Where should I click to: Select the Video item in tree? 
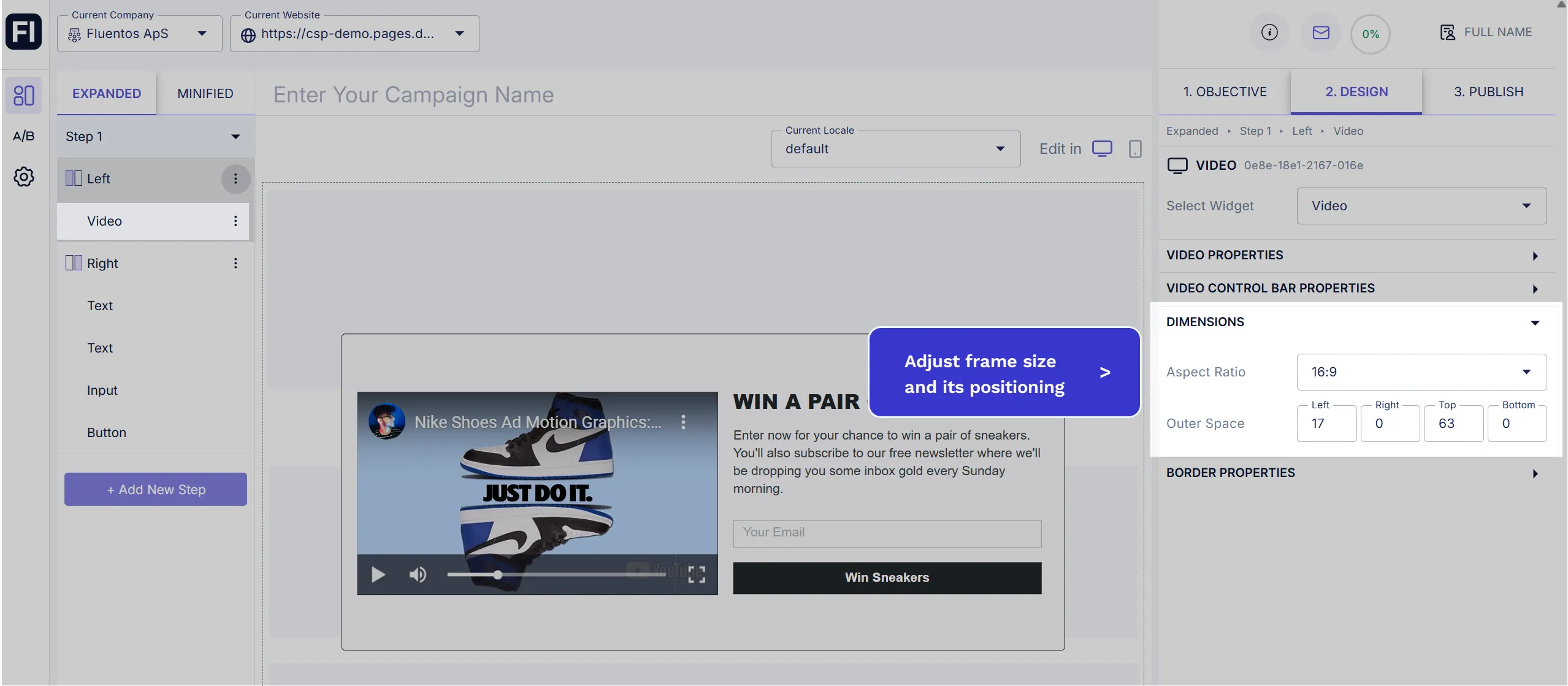point(153,221)
